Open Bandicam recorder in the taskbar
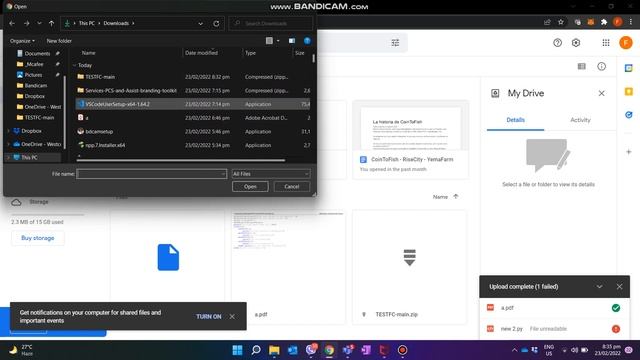This screenshot has width=640, height=360. (402, 350)
